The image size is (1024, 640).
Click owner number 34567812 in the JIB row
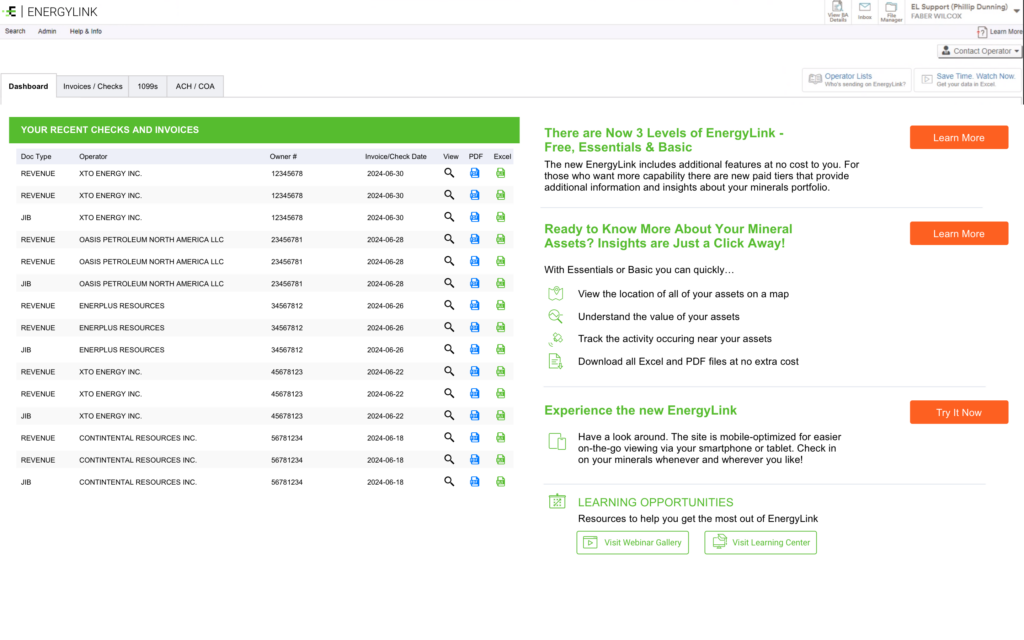tap(287, 350)
